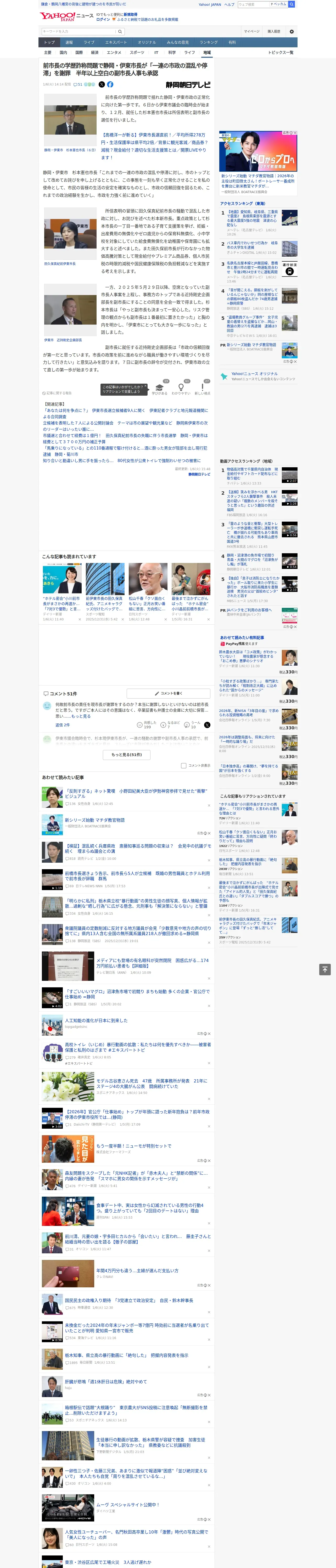Click the うーん reaction icon with 10

[187, 725]
